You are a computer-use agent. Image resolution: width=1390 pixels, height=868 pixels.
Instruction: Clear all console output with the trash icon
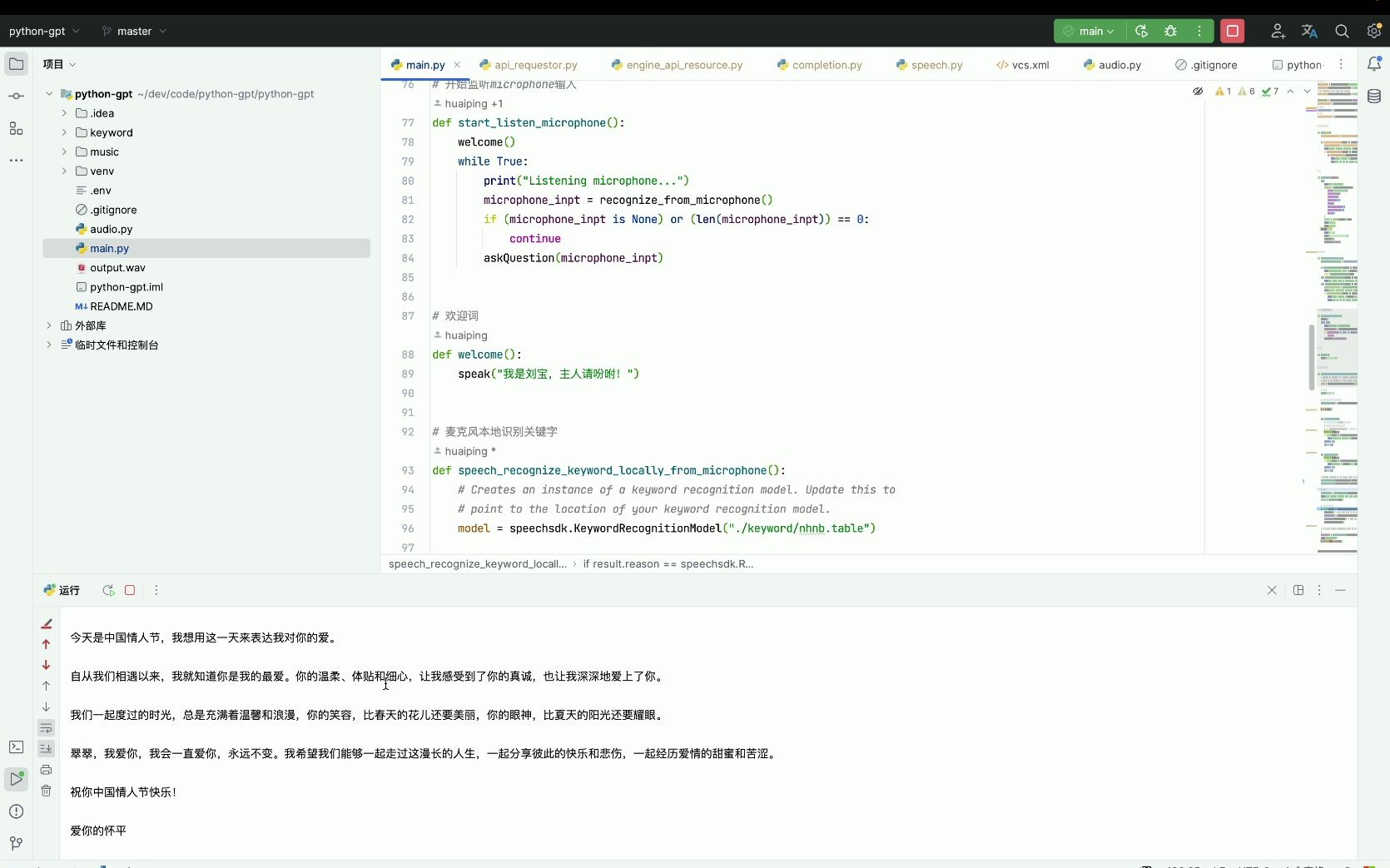(46, 791)
